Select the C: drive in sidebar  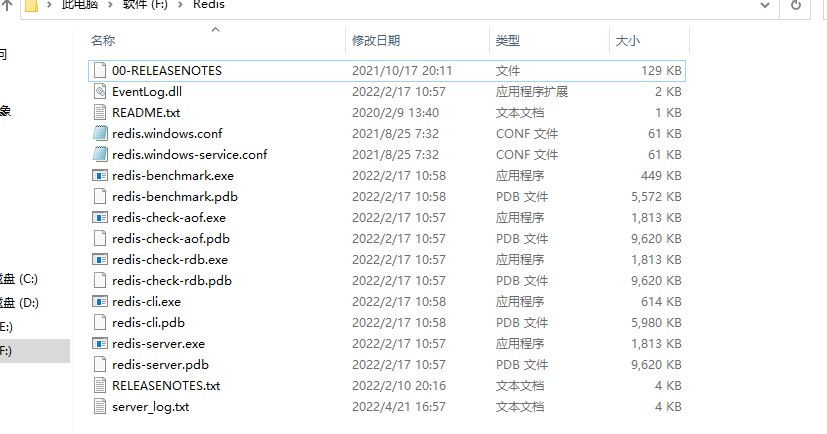(x=19, y=279)
